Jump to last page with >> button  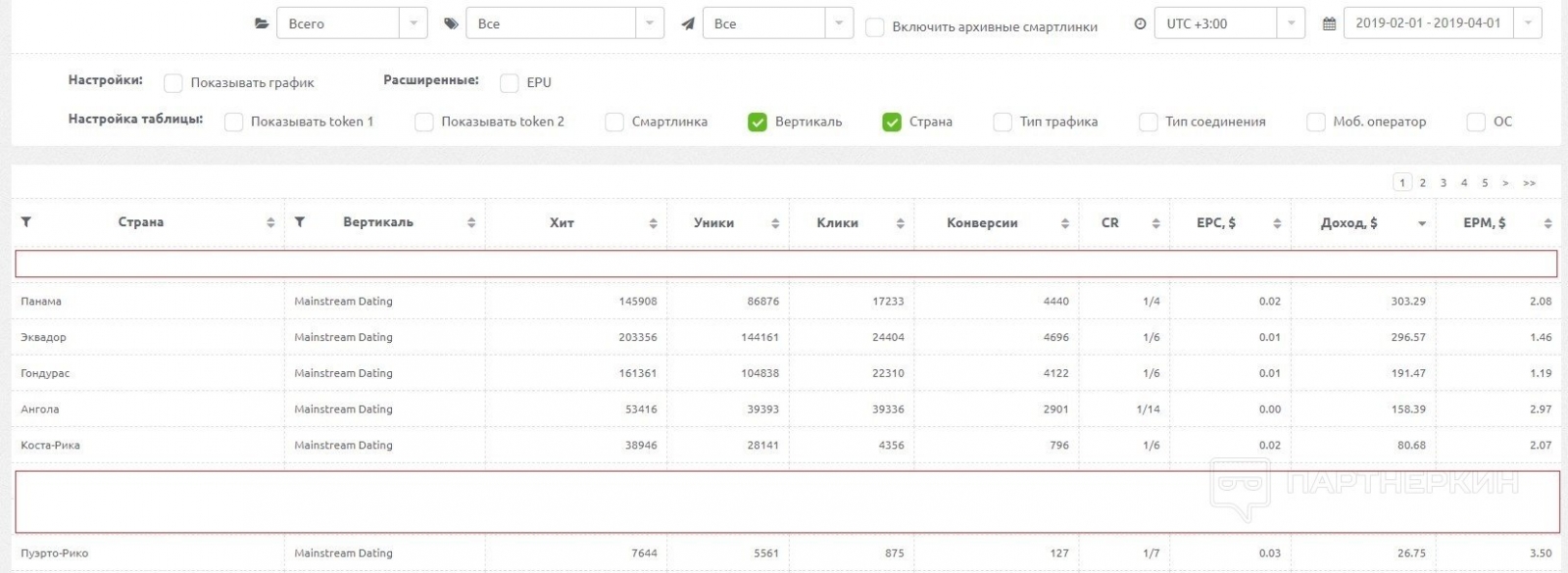point(1529,183)
